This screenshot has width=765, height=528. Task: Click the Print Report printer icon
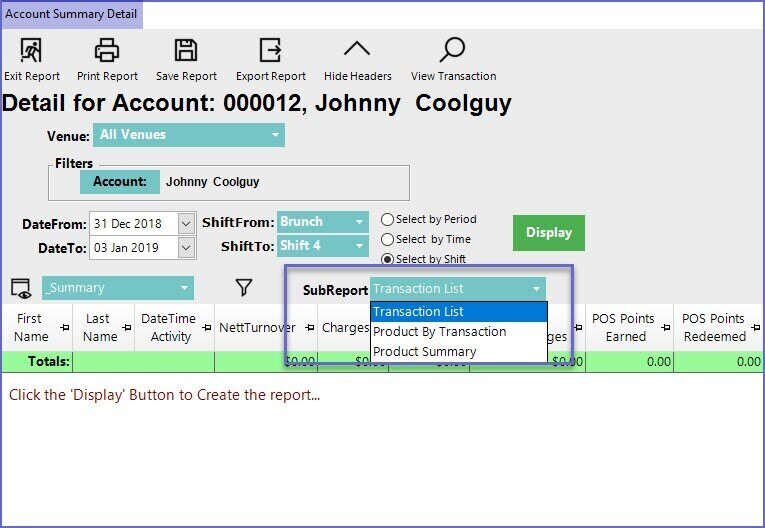click(x=107, y=51)
